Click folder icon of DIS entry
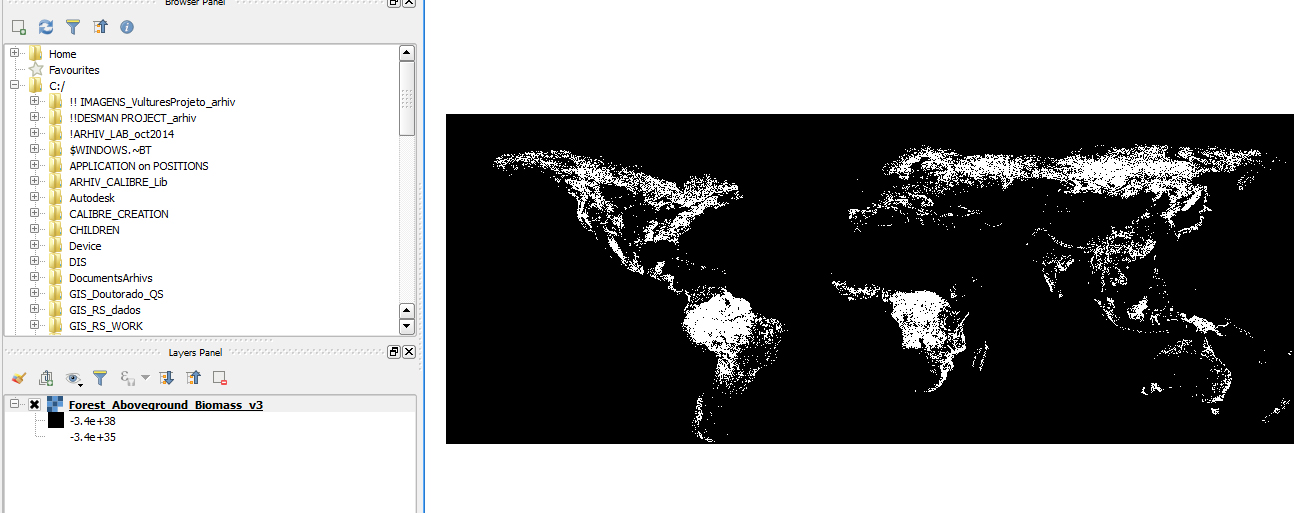The width and height of the screenshot is (1295, 513). [55, 262]
